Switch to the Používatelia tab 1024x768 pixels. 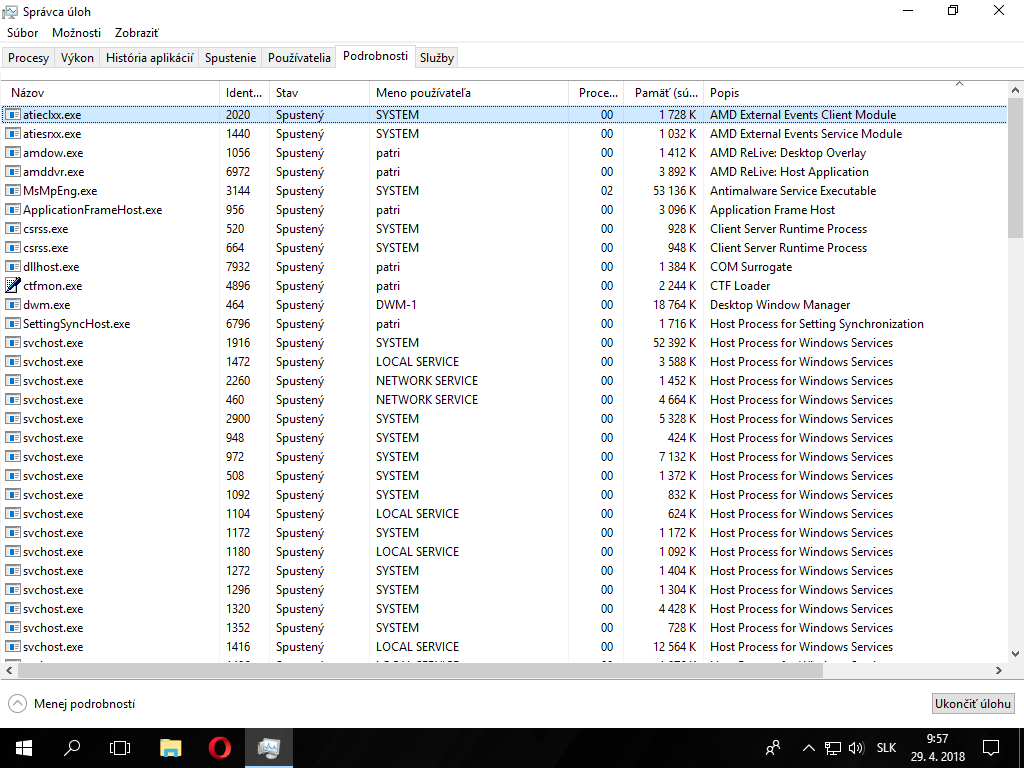tap(299, 57)
